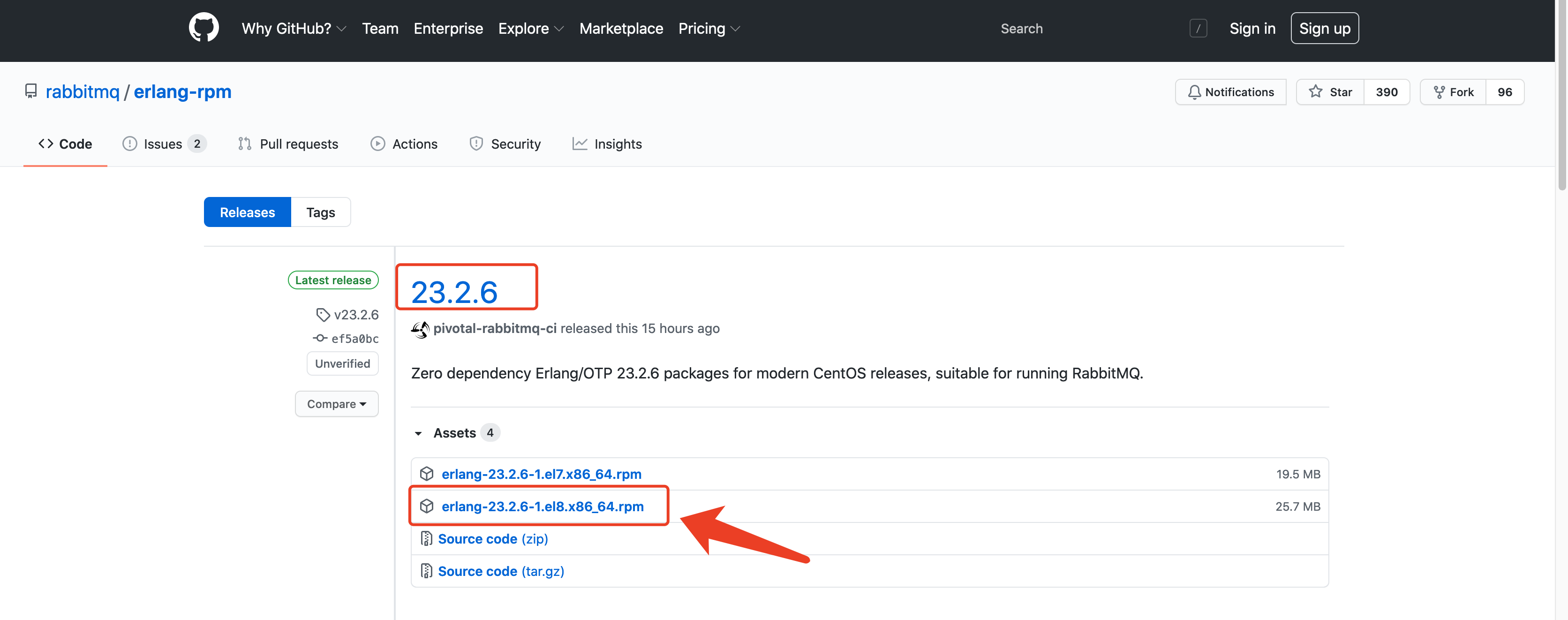Expand the Compare dropdown
The height and width of the screenshot is (620, 1568).
tap(336, 404)
